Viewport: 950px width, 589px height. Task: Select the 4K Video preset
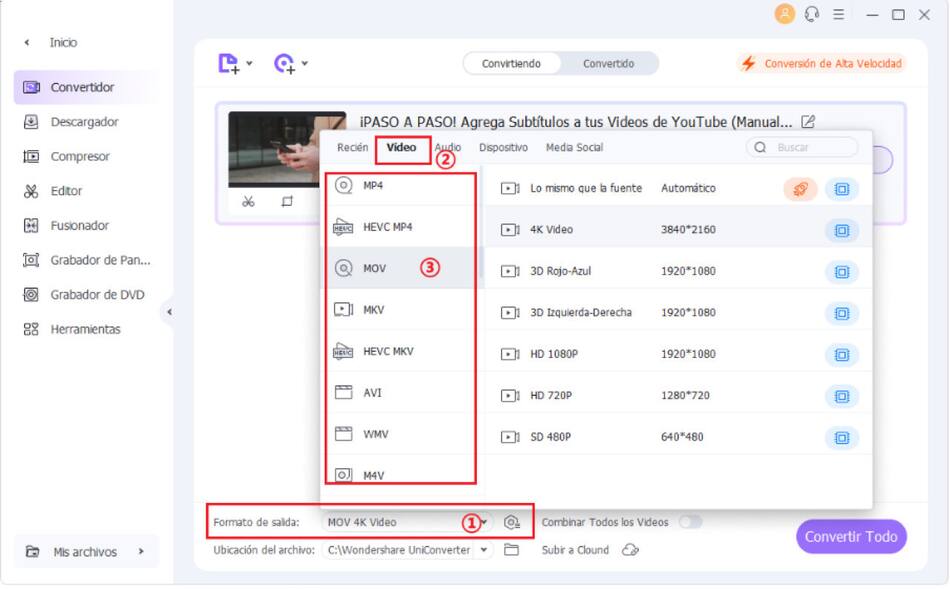click(x=678, y=230)
